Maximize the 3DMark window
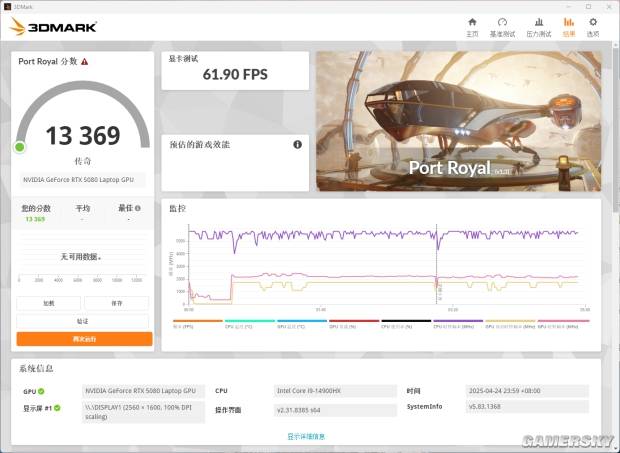 pos(588,7)
